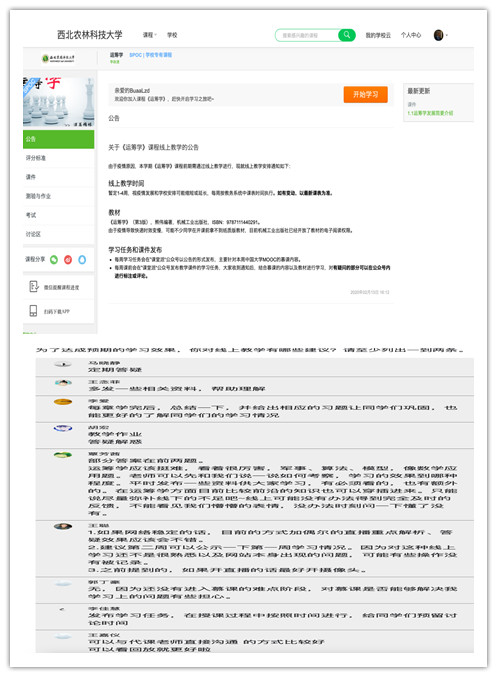The height and width of the screenshot is (677, 497).
Task: Share course via green WeChat icon
Action: [x=54, y=259]
